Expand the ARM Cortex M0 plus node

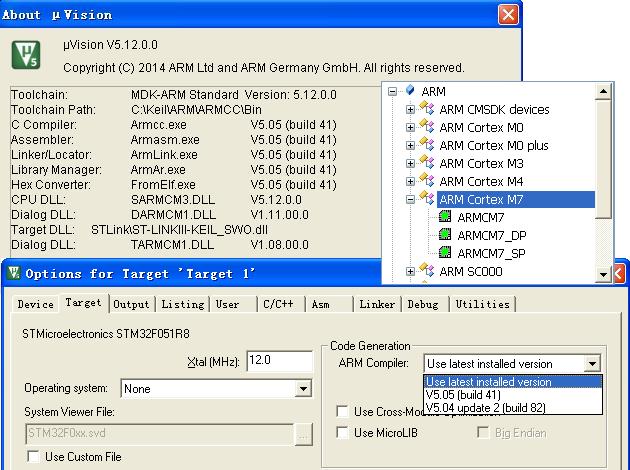point(410,145)
